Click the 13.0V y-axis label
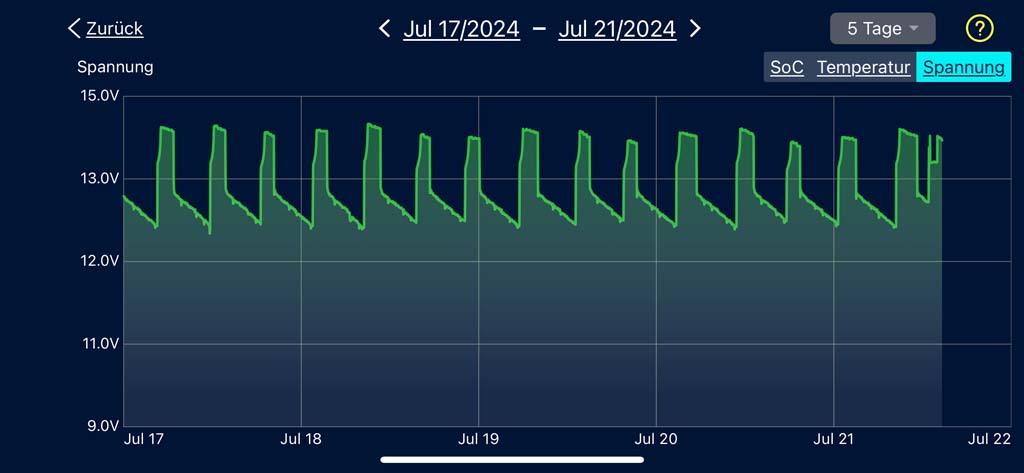1024x473 pixels. point(99,179)
